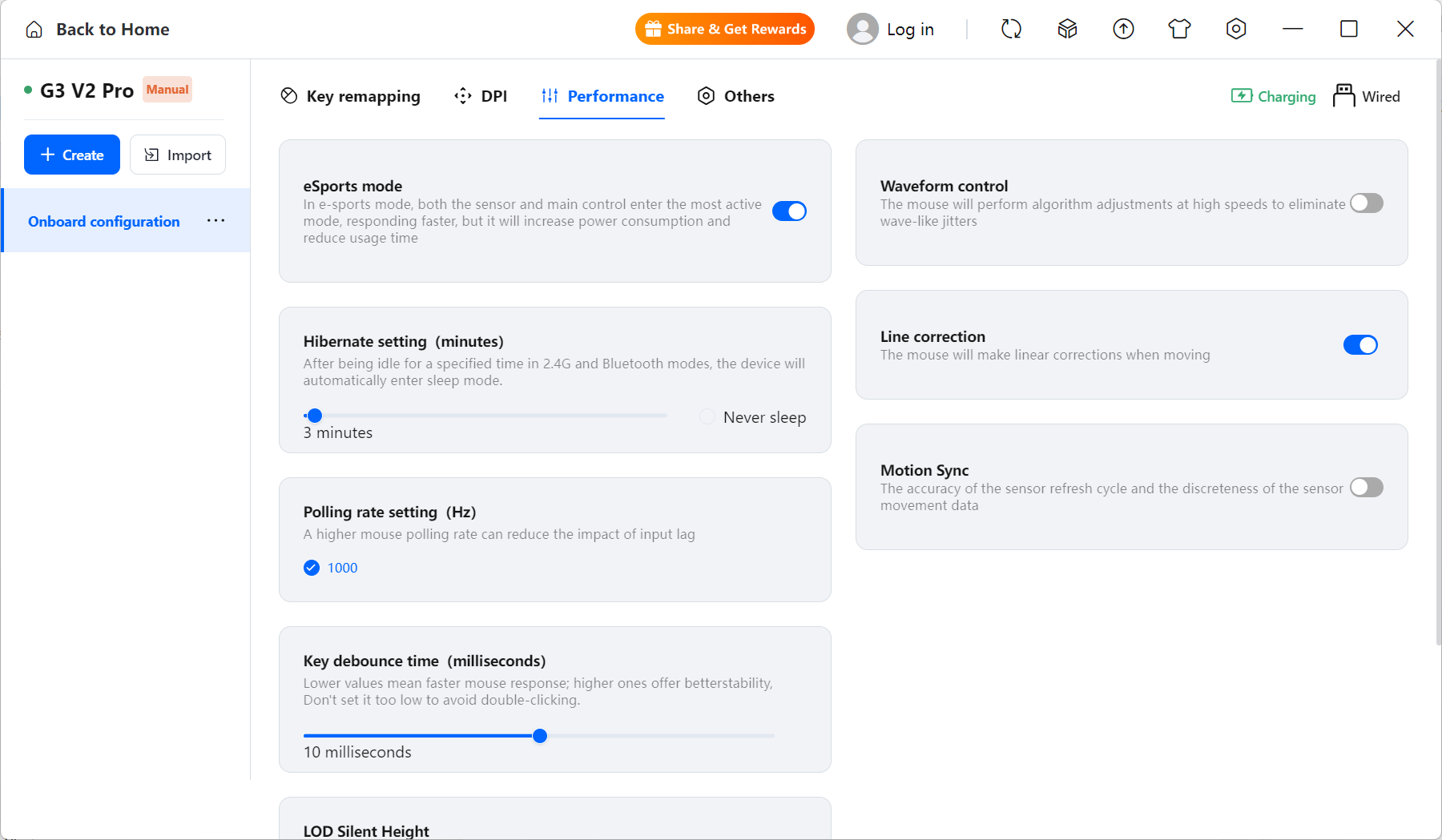
Task: Select the Performance tab
Action: pyautogui.click(x=602, y=96)
